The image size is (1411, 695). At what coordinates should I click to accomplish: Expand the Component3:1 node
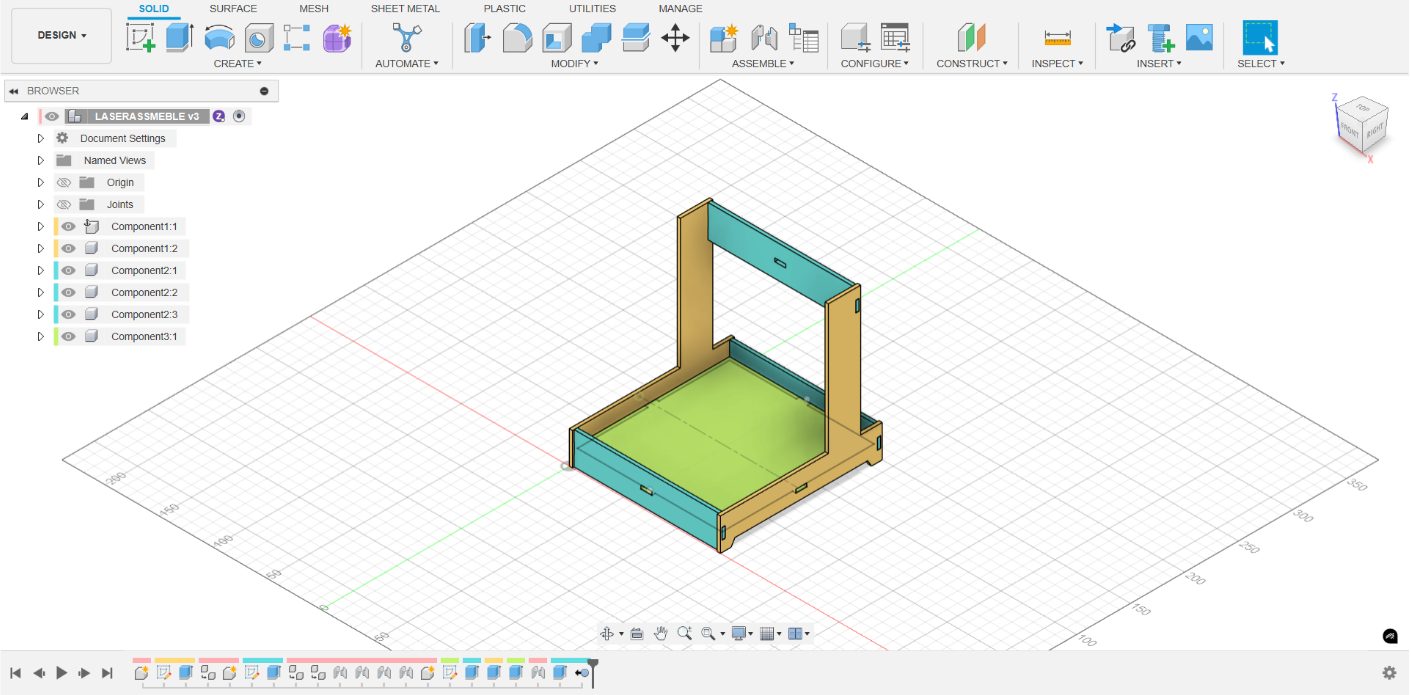pyautogui.click(x=41, y=336)
